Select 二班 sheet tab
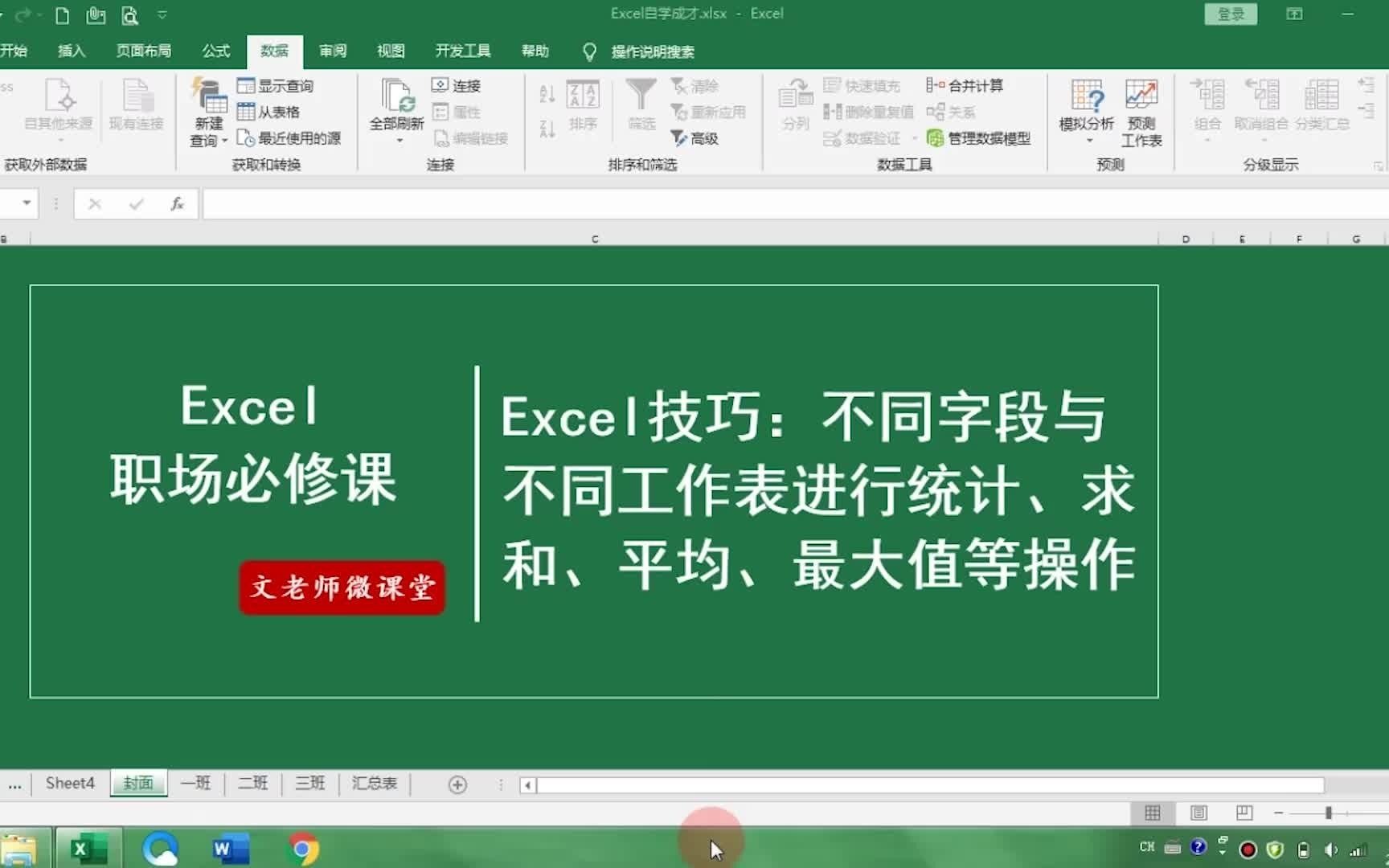 point(253,784)
